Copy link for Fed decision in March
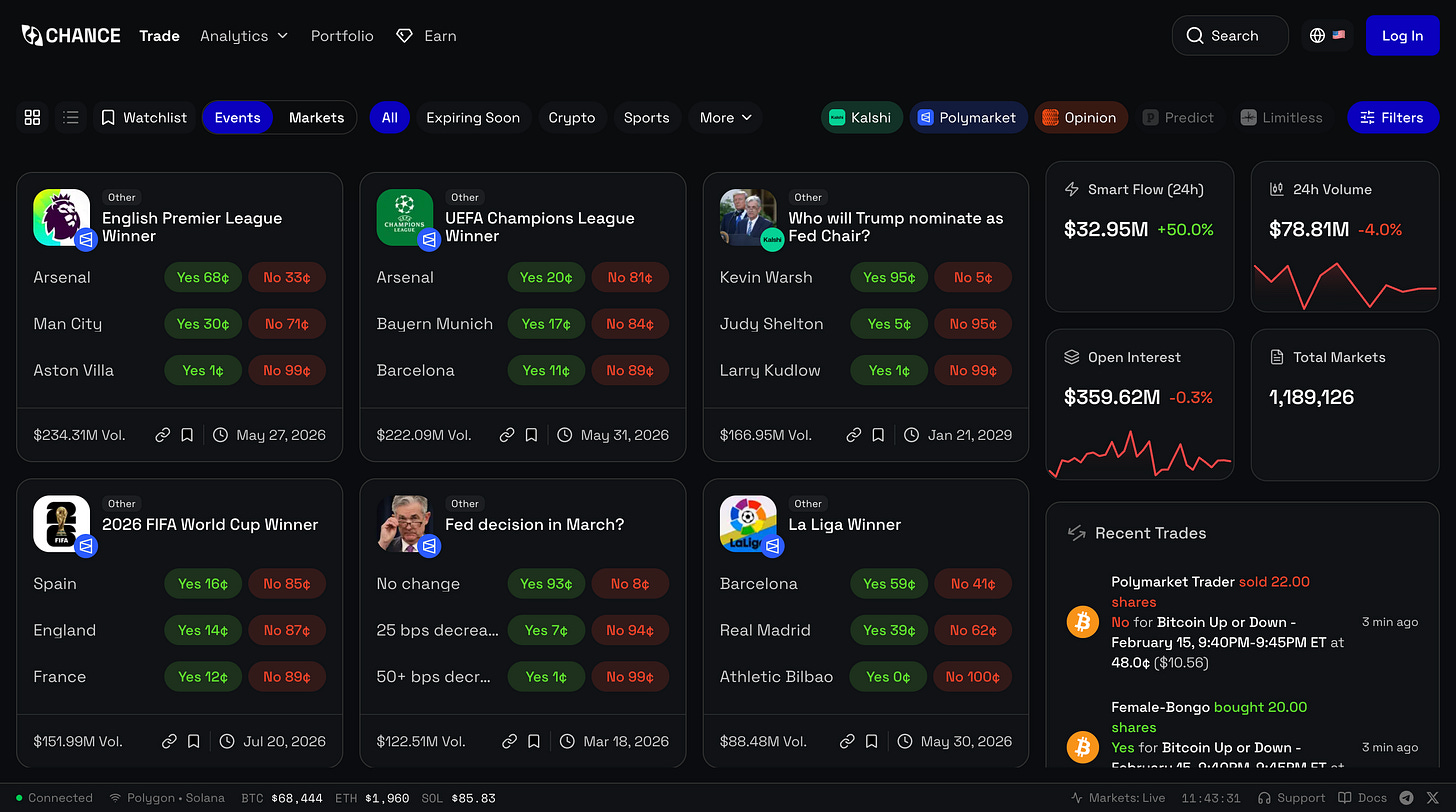Viewport: 1456px width, 812px height. point(509,741)
